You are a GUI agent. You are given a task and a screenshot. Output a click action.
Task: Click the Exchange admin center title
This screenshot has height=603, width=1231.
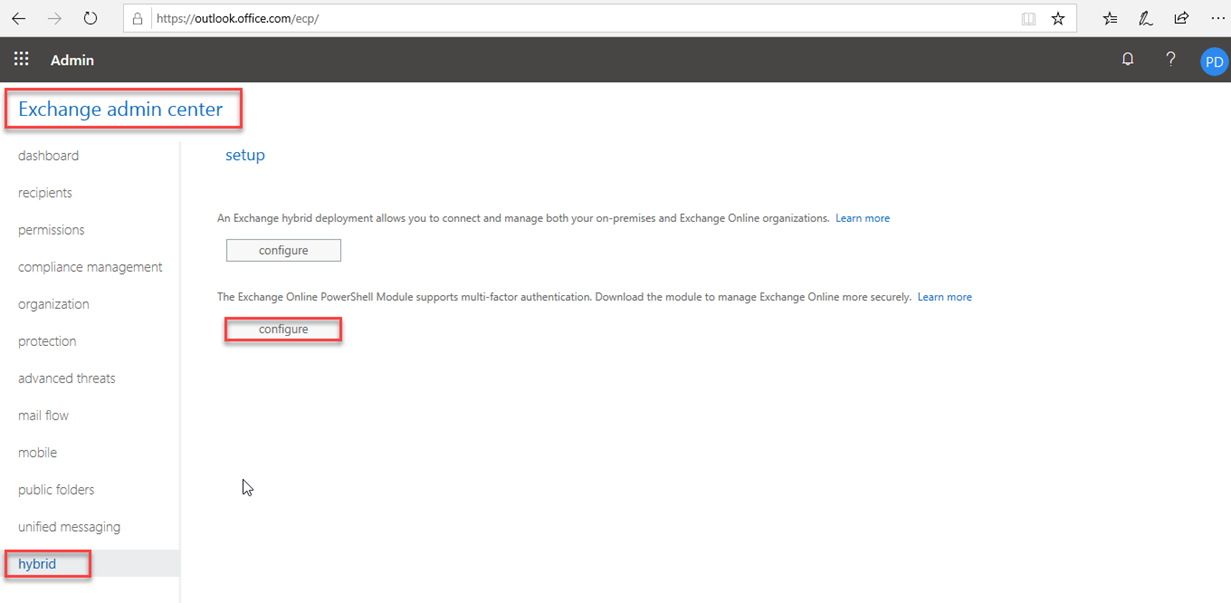(x=120, y=109)
